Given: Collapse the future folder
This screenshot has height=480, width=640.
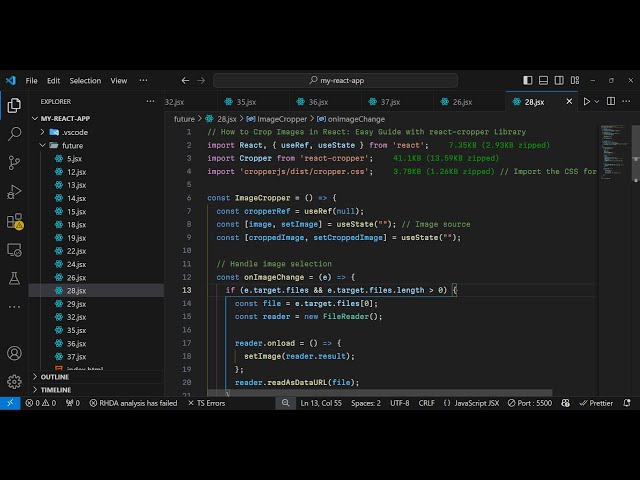Looking at the screenshot, I should tap(70, 145).
